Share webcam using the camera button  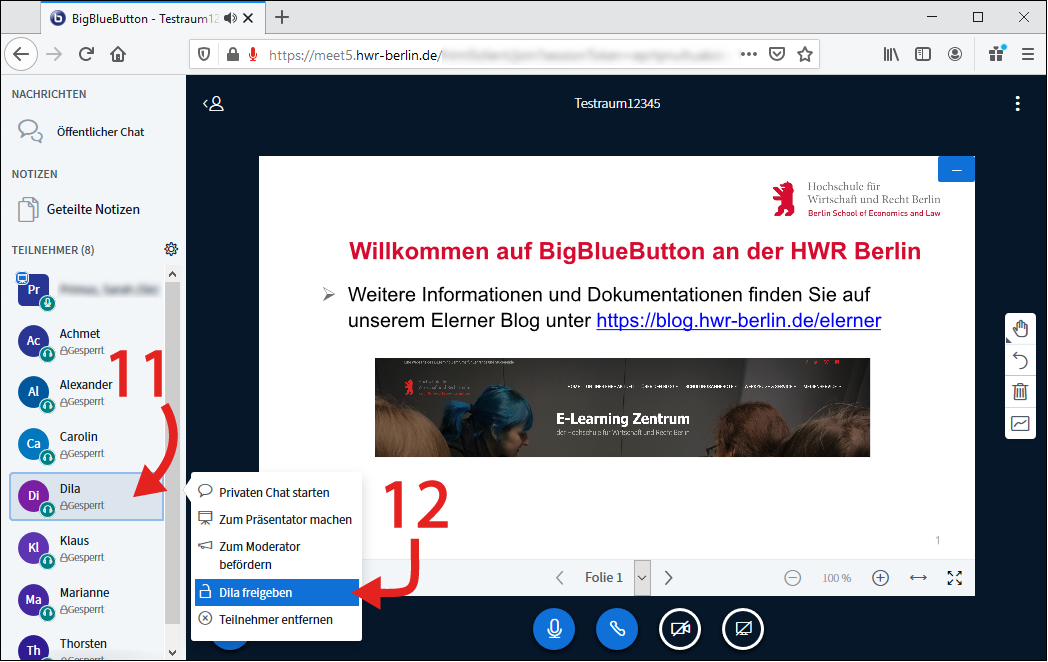coord(680,629)
